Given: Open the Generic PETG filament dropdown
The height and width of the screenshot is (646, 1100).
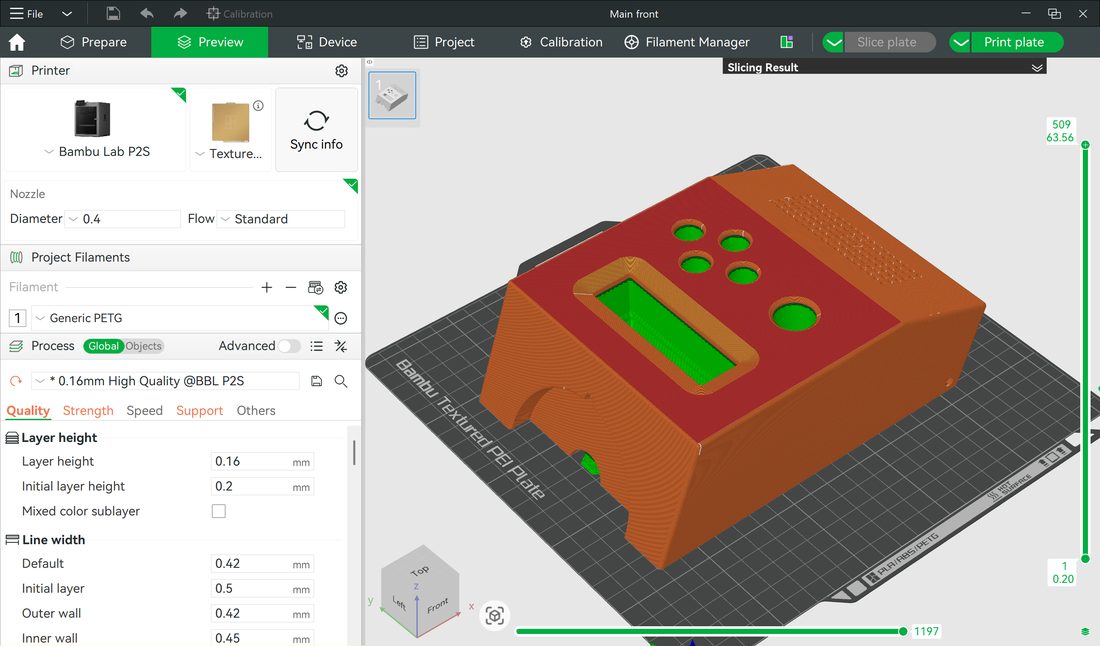Looking at the screenshot, I should click(180, 318).
